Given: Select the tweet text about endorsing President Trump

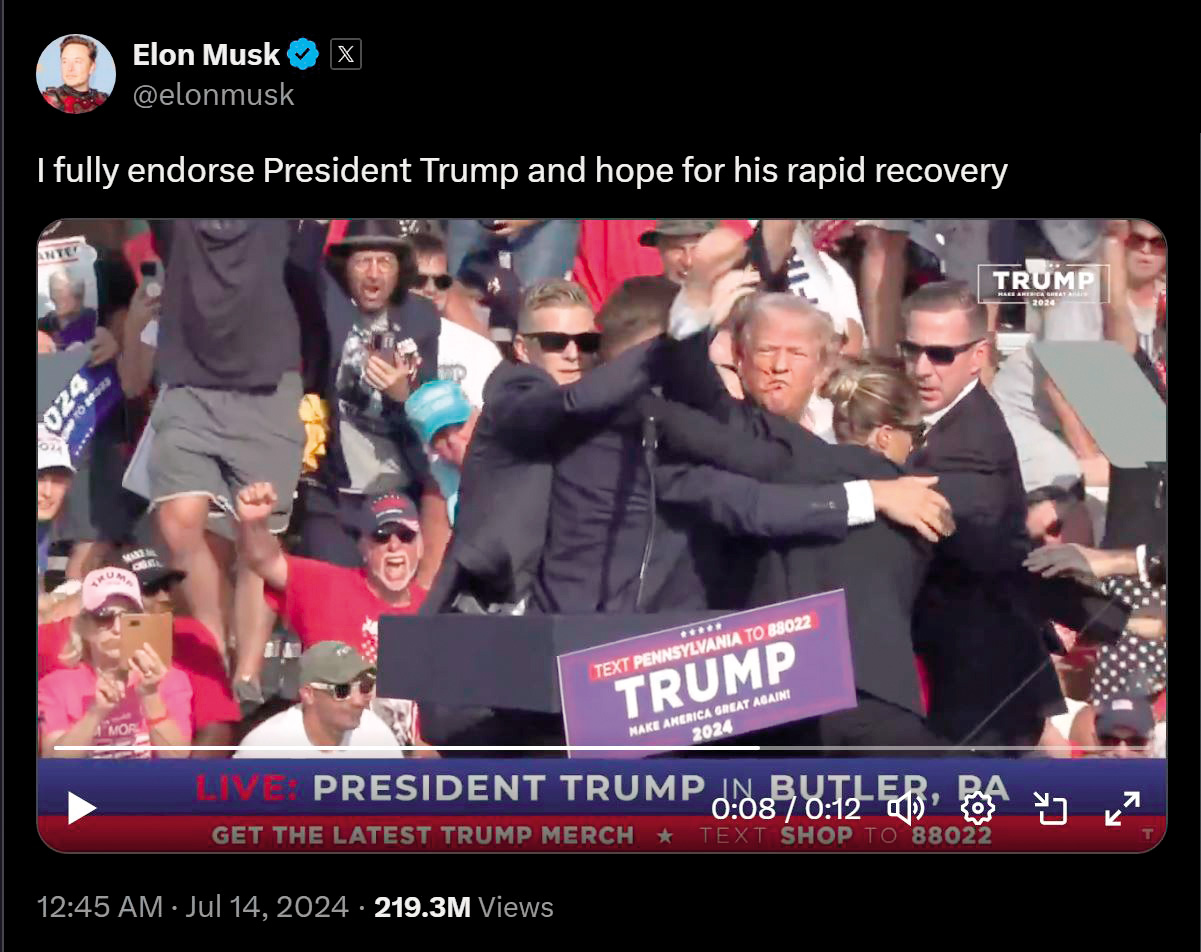Looking at the screenshot, I should [x=522, y=171].
